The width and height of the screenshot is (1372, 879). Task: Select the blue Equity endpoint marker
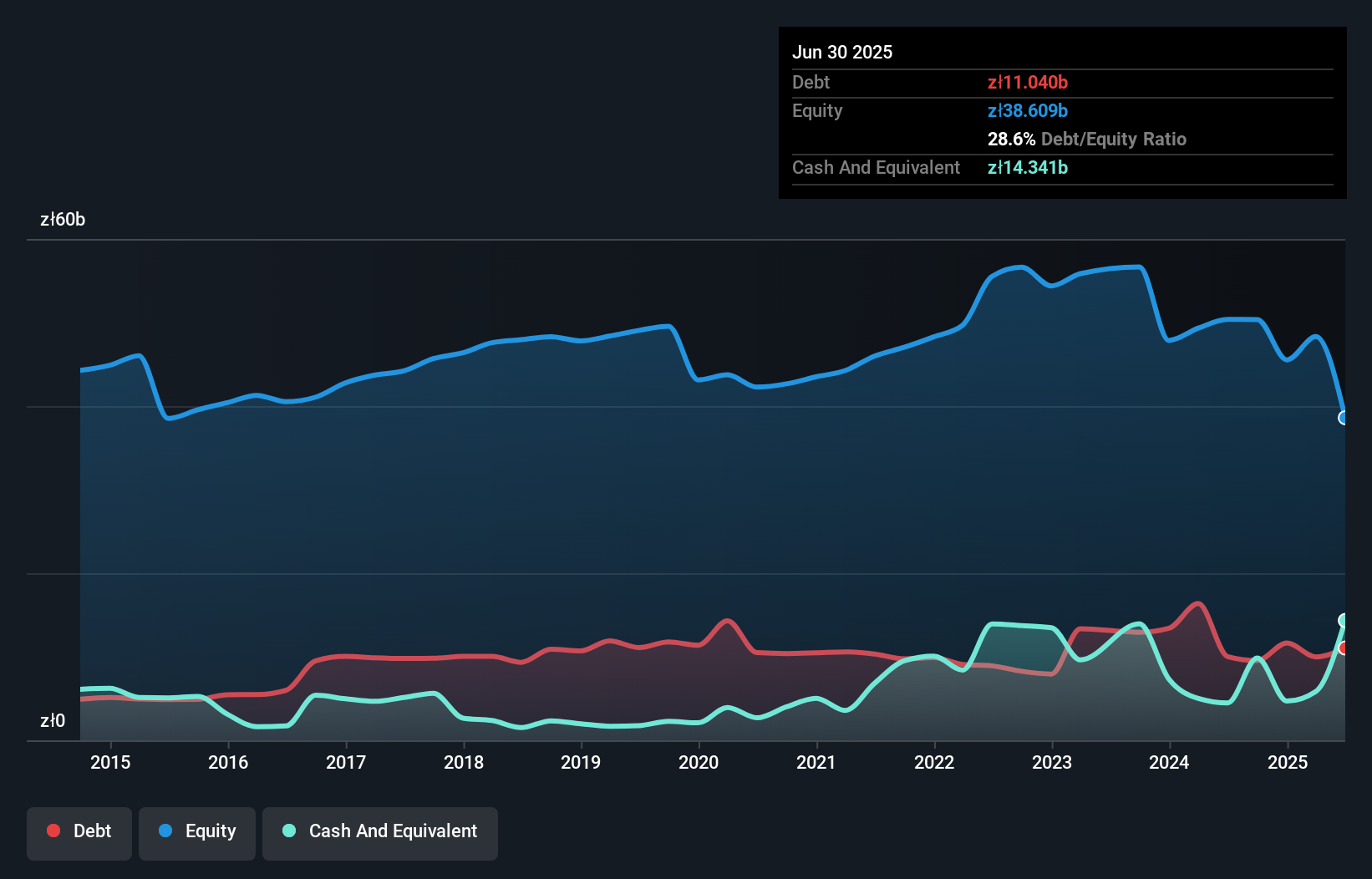click(1344, 418)
